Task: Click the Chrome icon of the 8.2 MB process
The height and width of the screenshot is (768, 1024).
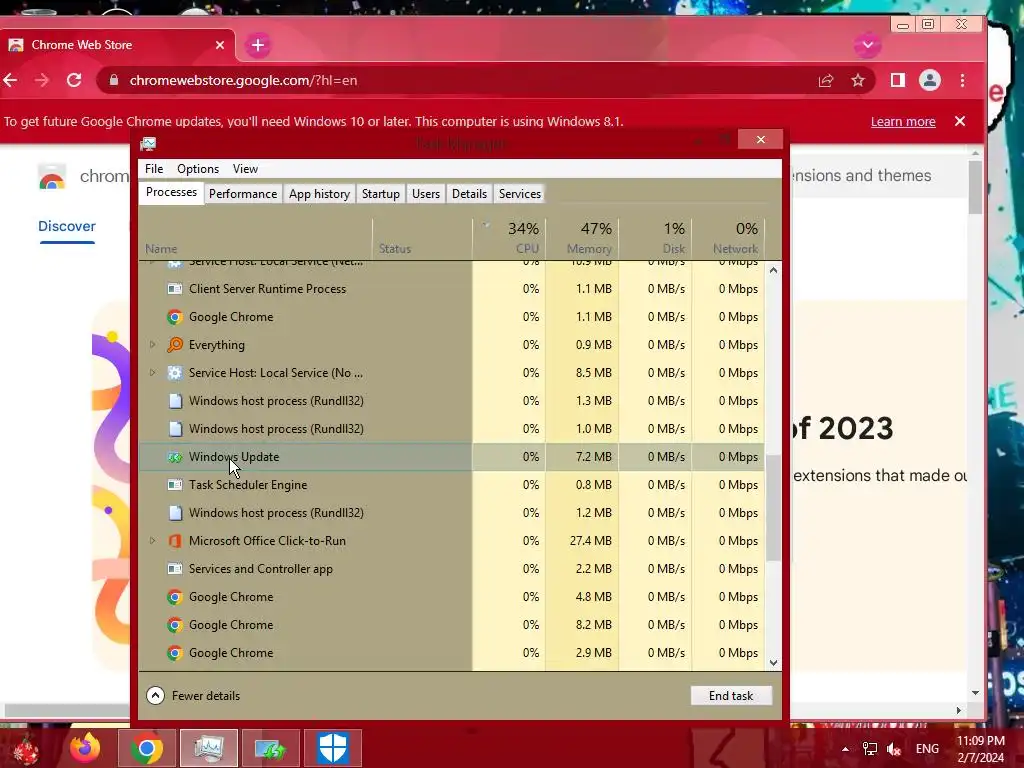Action: (x=174, y=625)
